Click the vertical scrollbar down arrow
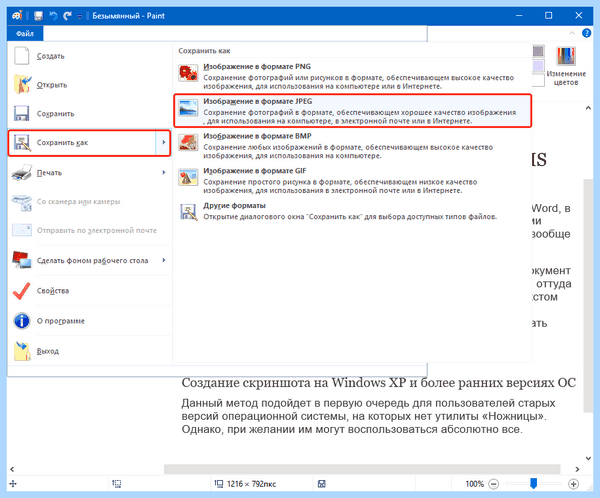 click(x=588, y=458)
